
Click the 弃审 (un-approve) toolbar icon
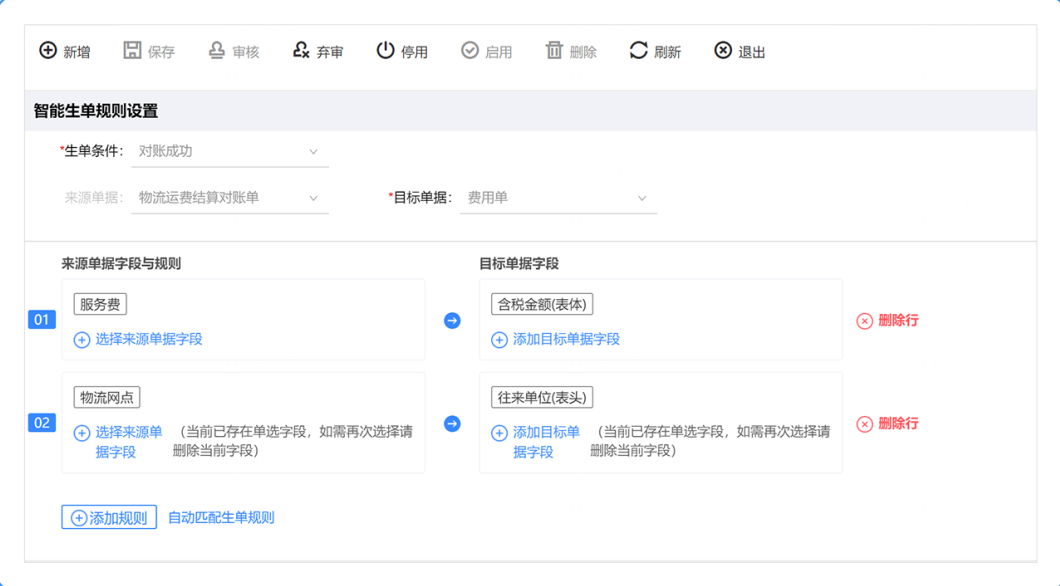301,51
